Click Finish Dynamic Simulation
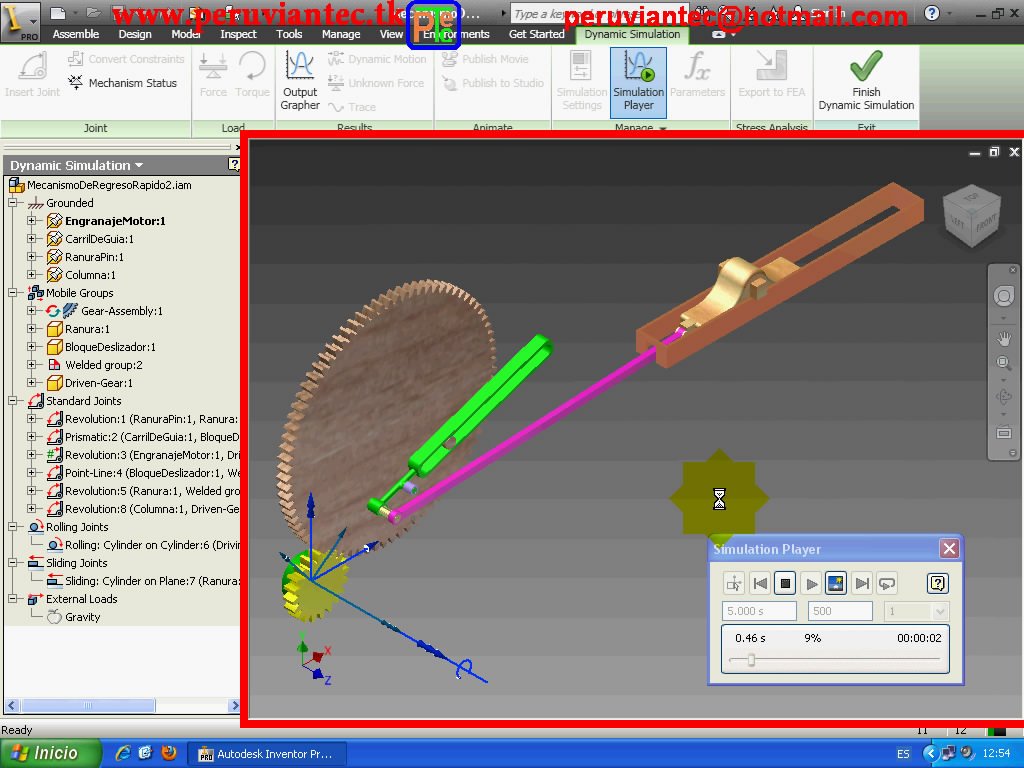Image resolution: width=1024 pixels, height=768 pixels. tap(866, 82)
